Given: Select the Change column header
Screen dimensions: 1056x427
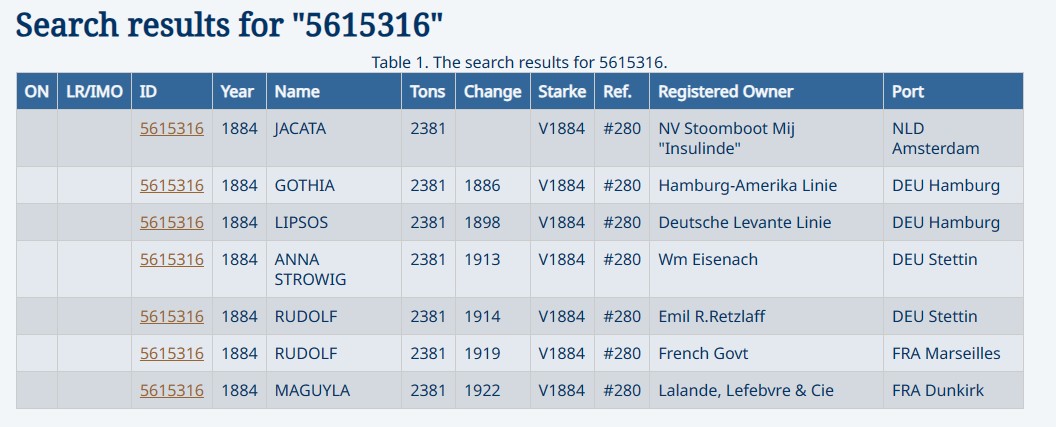Looking at the screenshot, I should tap(492, 91).
